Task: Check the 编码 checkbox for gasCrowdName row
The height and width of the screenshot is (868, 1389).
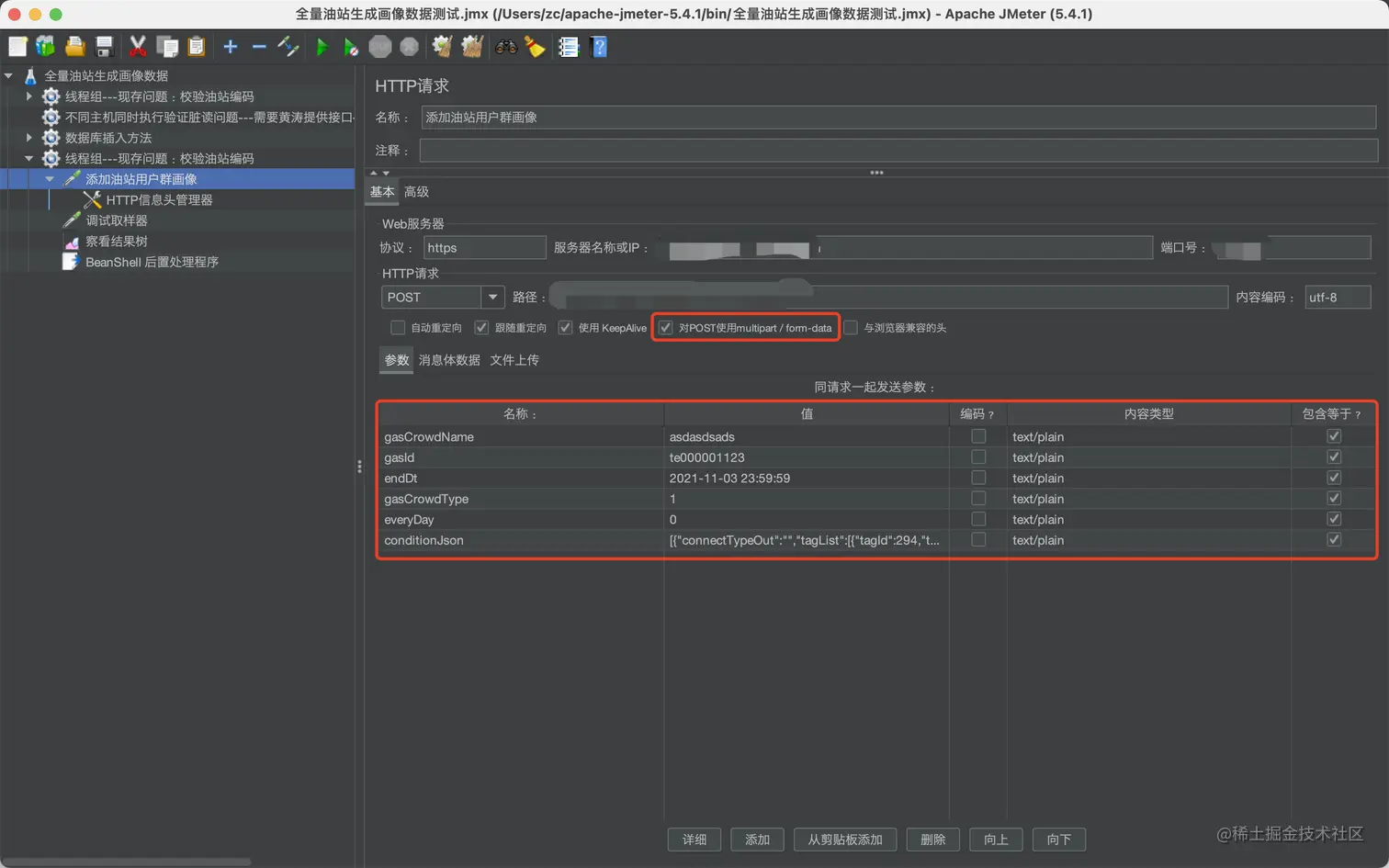Action: point(978,436)
